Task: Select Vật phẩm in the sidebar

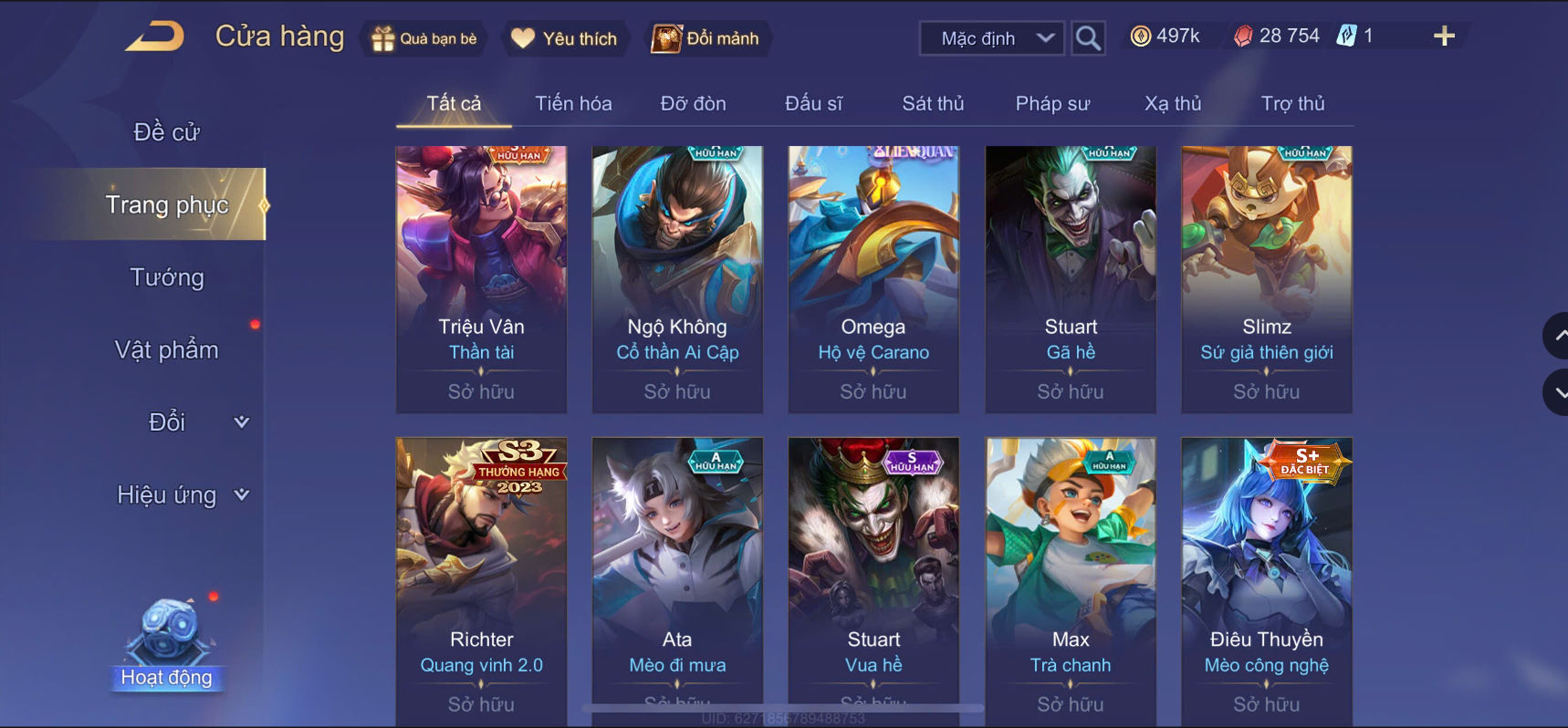Action: [x=167, y=349]
